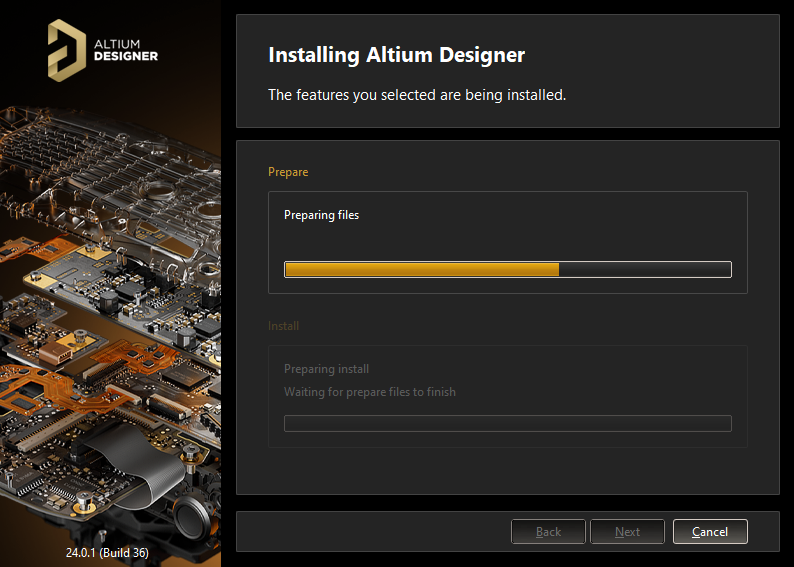The height and width of the screenshot is (567, 794).
Task: Click "Waiting for prepare files to finish" message
Action: pos(369,392)
